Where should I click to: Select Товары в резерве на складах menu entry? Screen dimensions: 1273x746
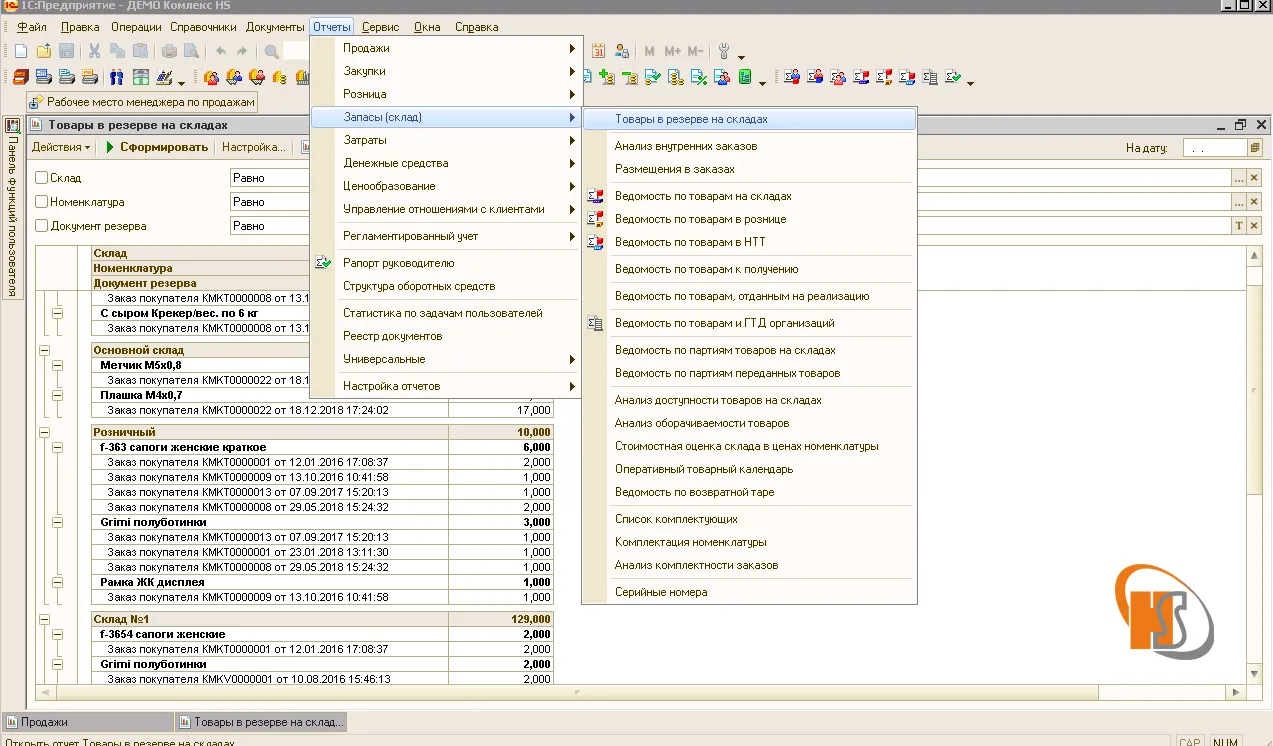click(x=749, y=119)
